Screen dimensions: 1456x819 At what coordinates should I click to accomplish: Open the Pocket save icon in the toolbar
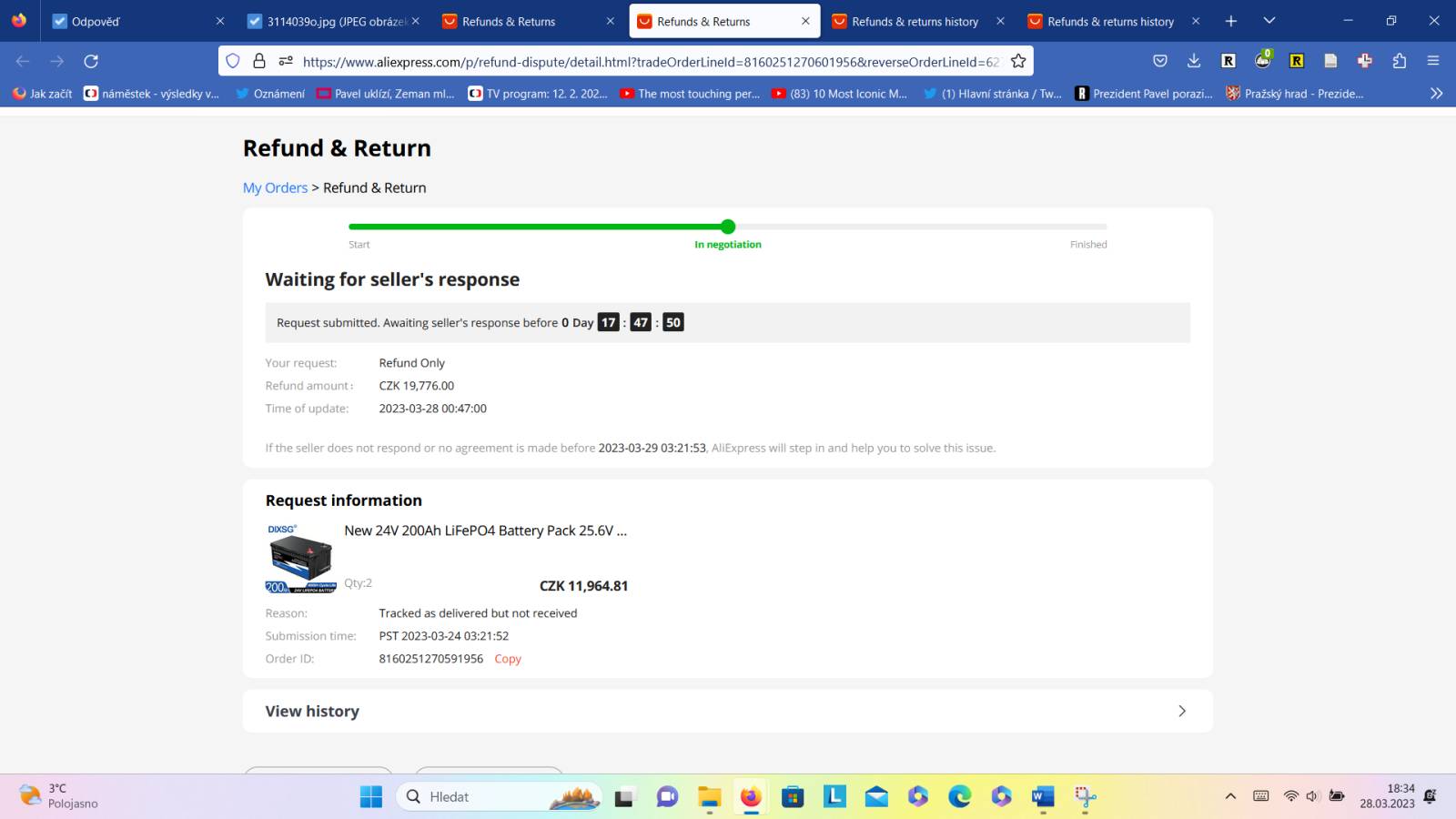tap(1159, 61)
